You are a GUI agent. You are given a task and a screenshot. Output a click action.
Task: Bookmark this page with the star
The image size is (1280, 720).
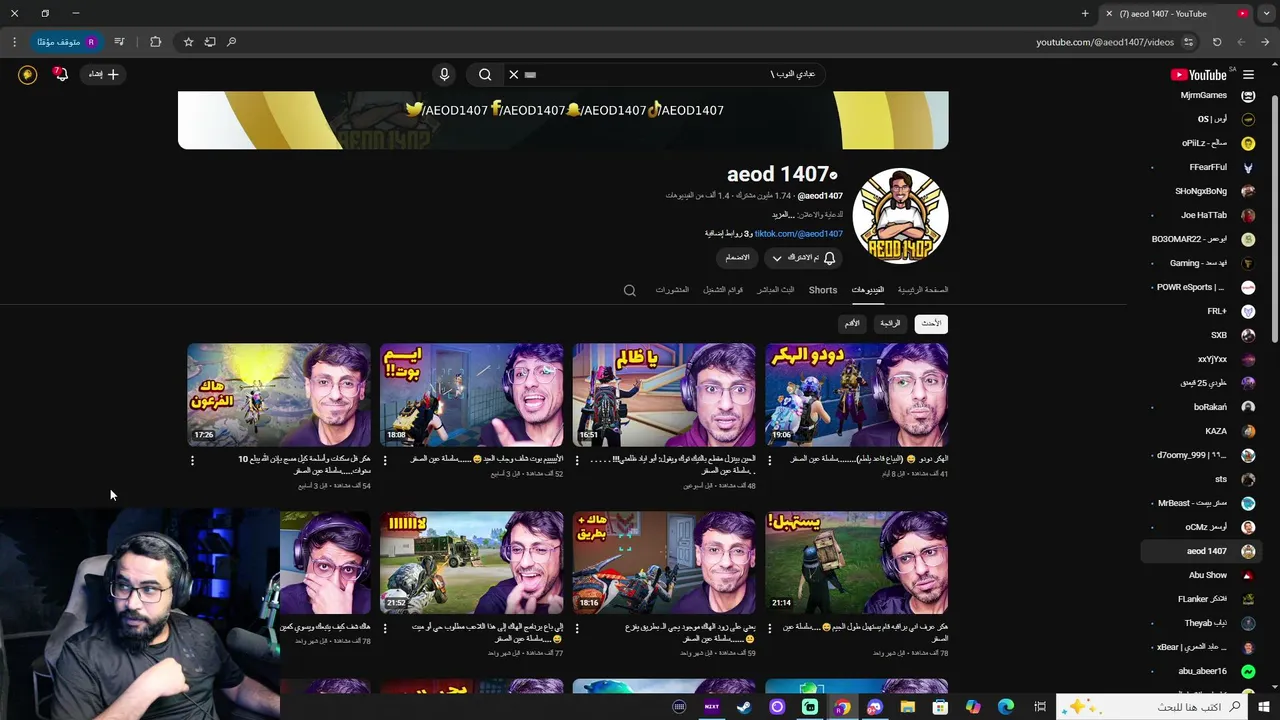[x=188, y=42]
